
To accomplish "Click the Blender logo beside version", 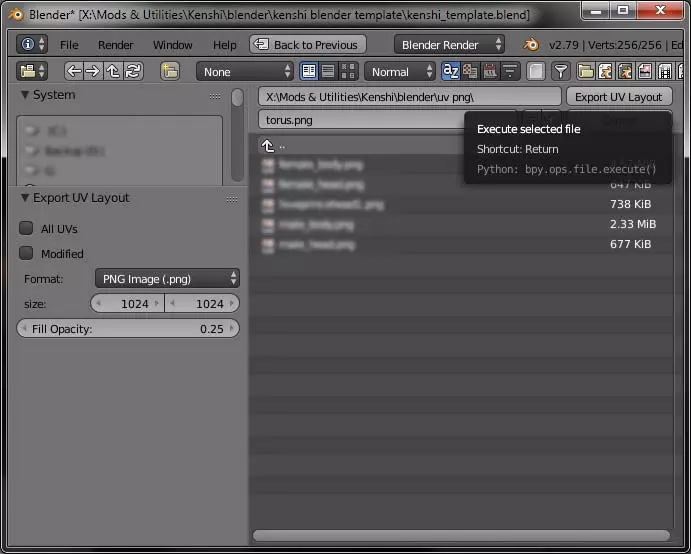I will coord(531,45).
